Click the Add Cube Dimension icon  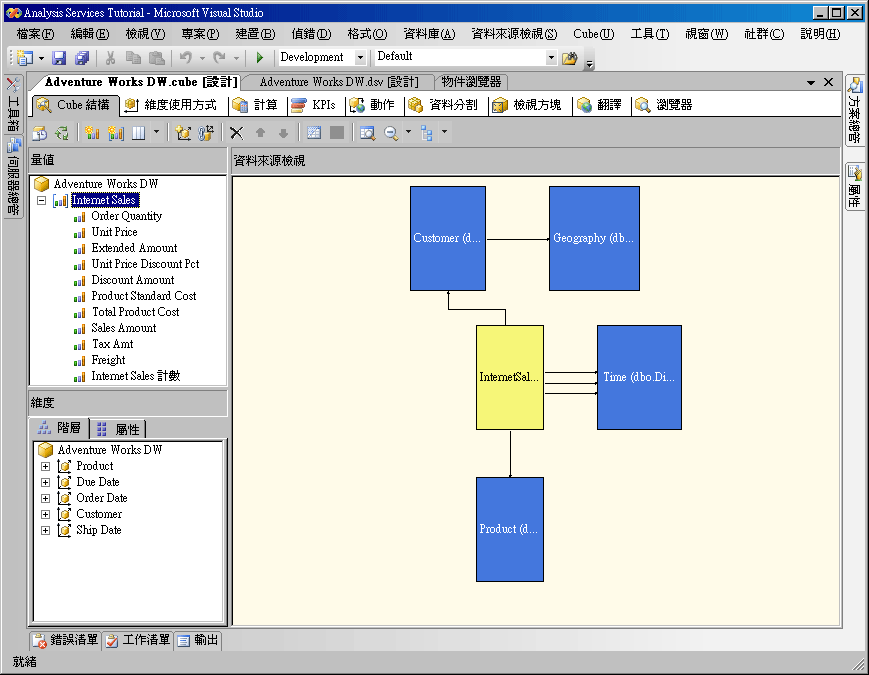[183, 133]
